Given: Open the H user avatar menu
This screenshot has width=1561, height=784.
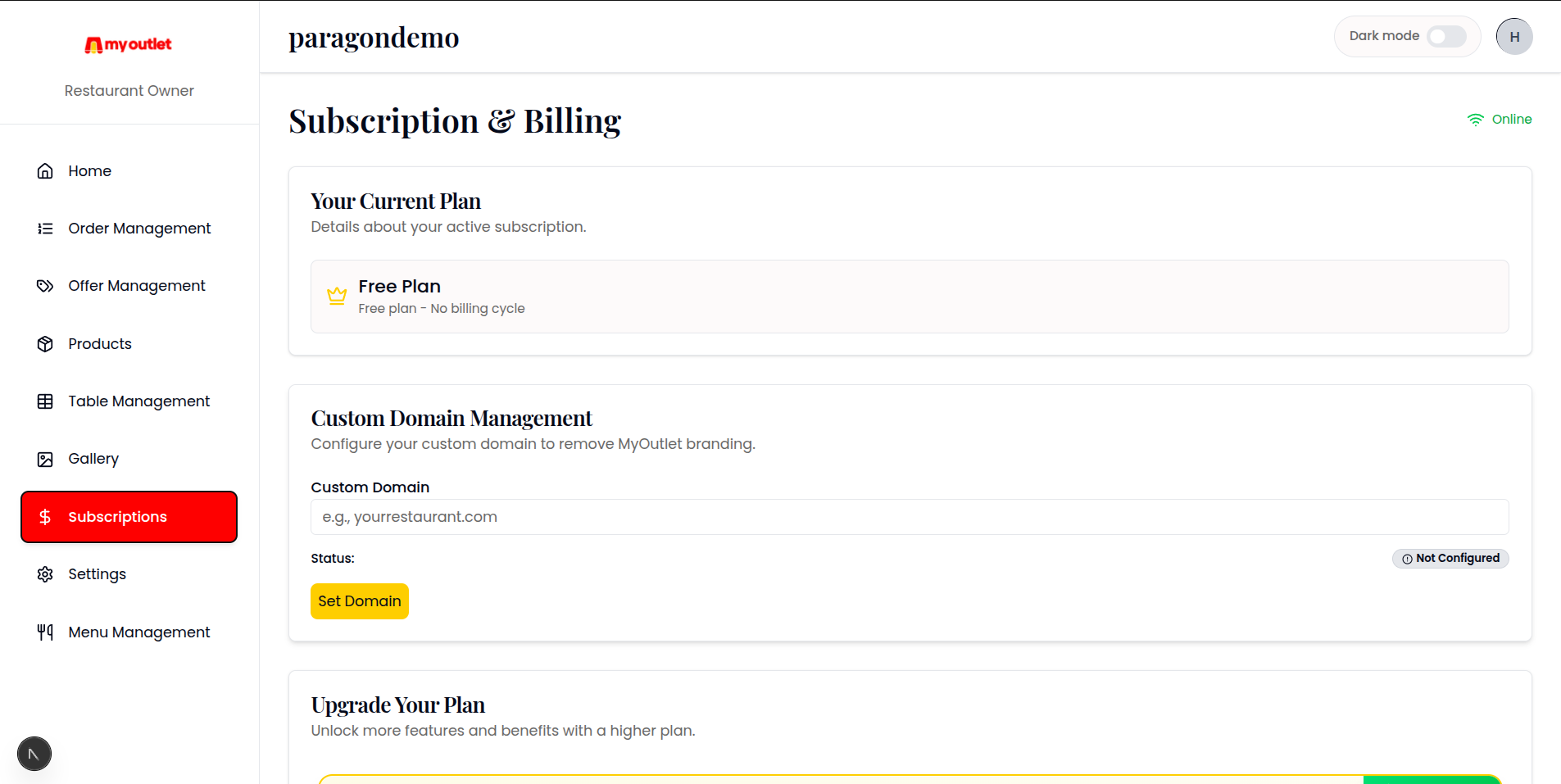Looking at the screenshot, I should (1514, 37).
